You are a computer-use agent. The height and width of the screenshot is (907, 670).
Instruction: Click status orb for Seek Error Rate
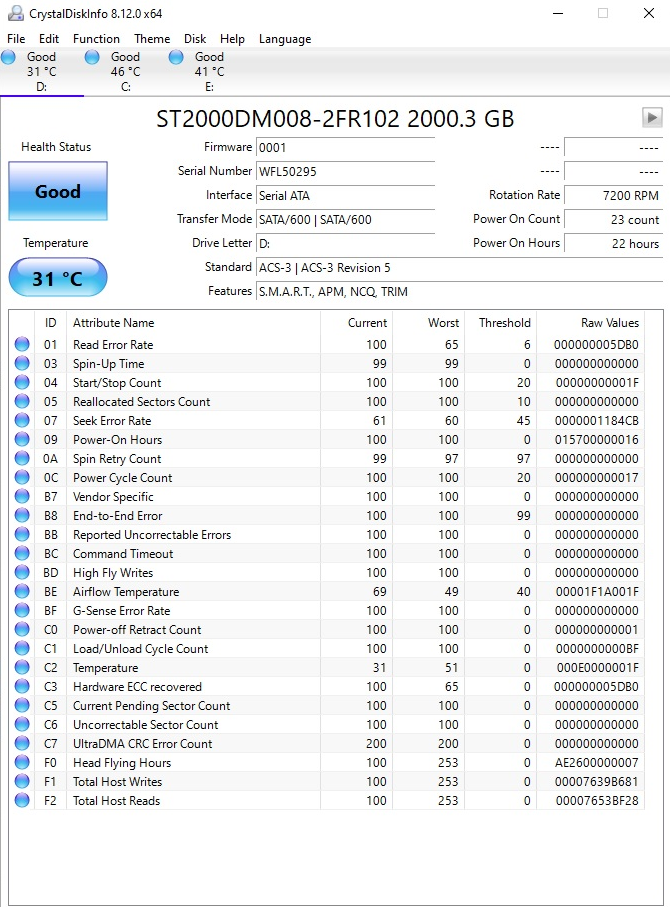click(22, 421)
